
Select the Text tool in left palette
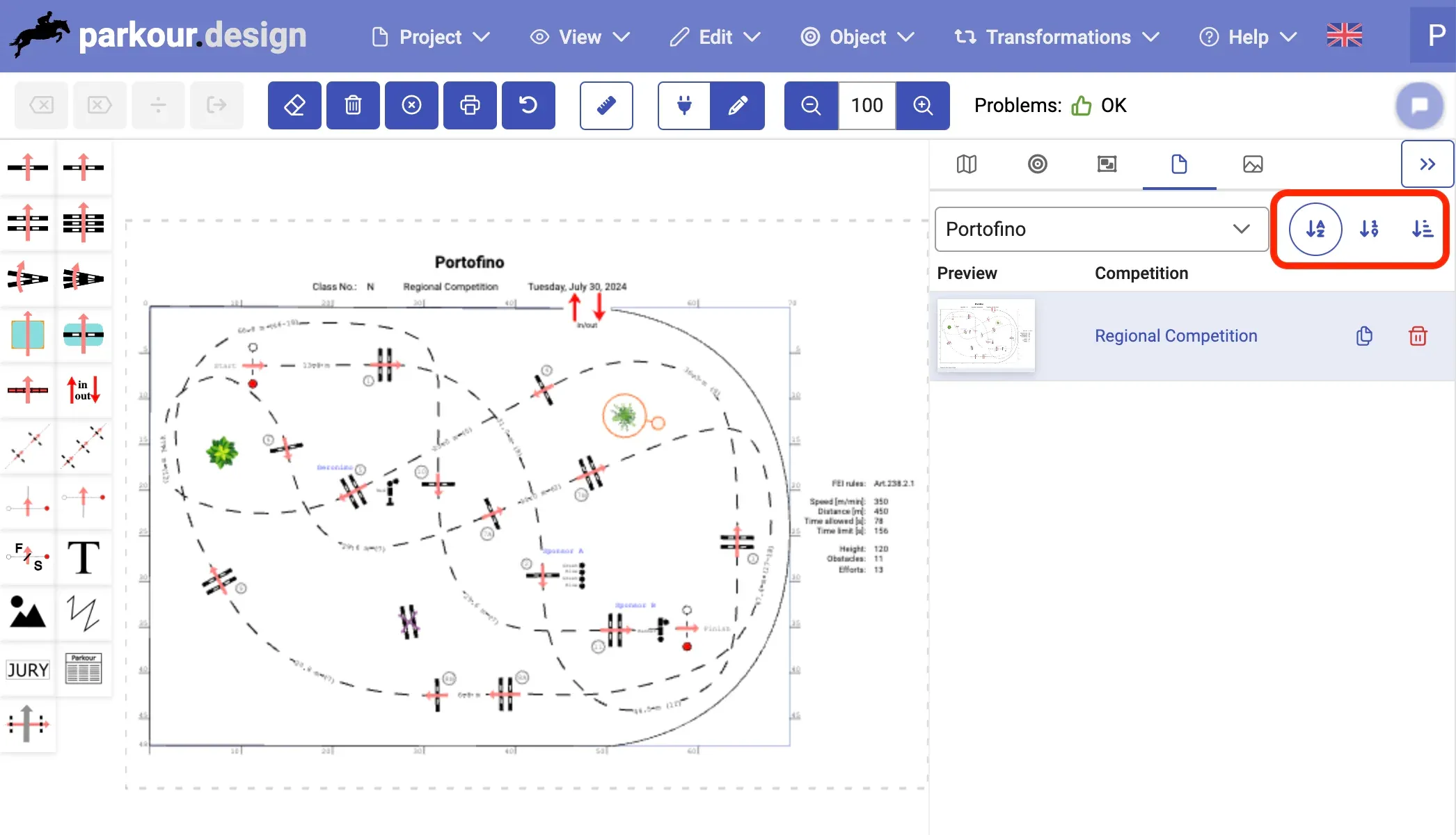84,557
